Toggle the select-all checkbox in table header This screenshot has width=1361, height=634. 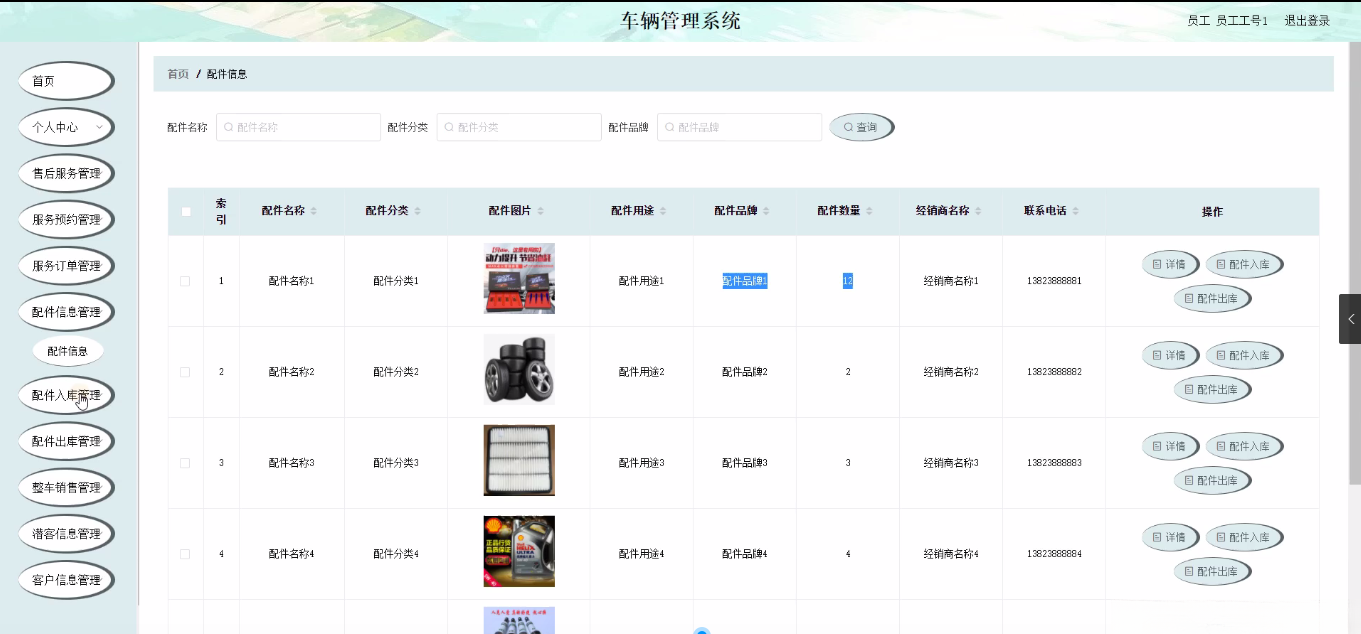tap(185, 211)
